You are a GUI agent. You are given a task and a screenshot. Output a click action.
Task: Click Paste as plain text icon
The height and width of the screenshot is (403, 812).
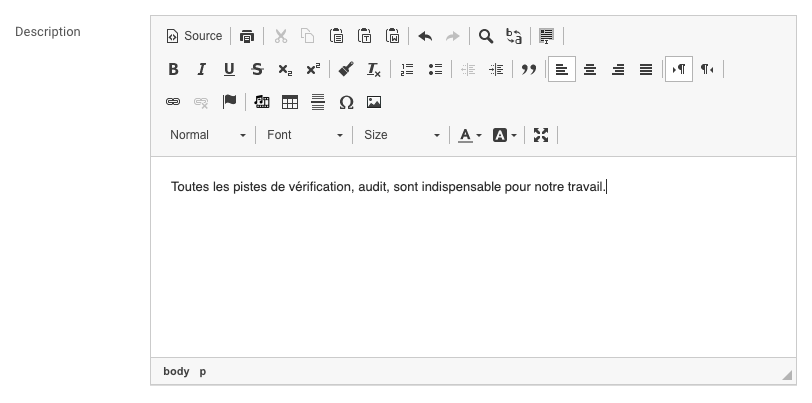click(365, 36)
